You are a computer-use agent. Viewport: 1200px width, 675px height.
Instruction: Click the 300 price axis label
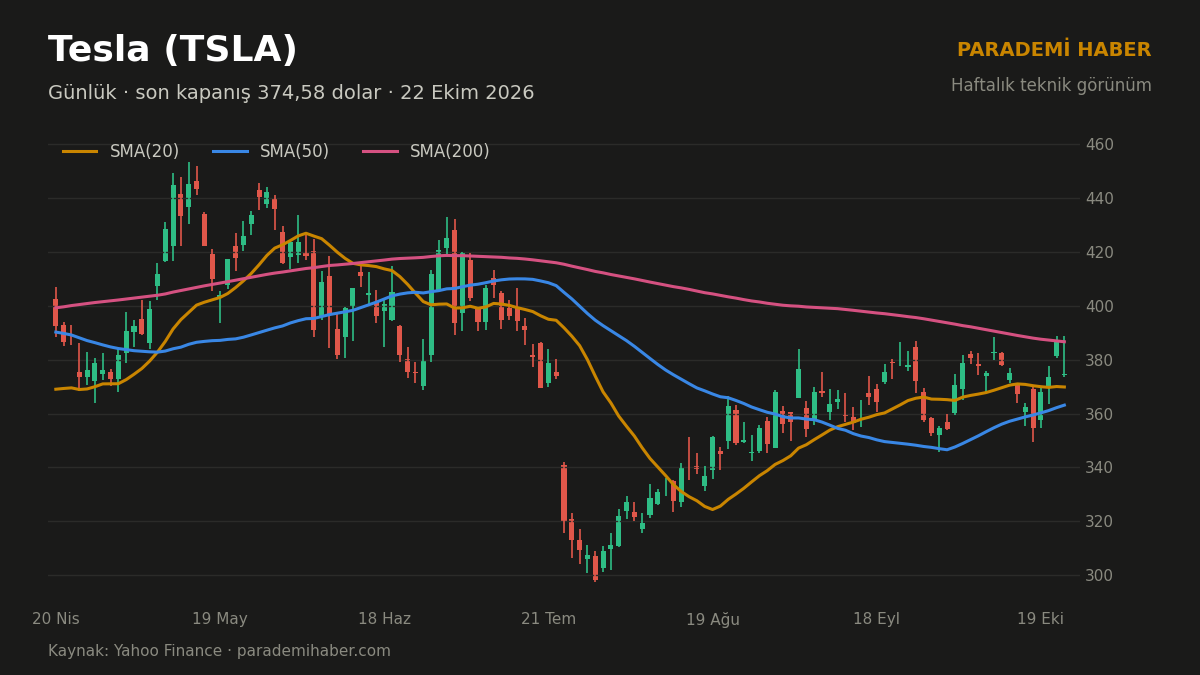point(1100,575)
